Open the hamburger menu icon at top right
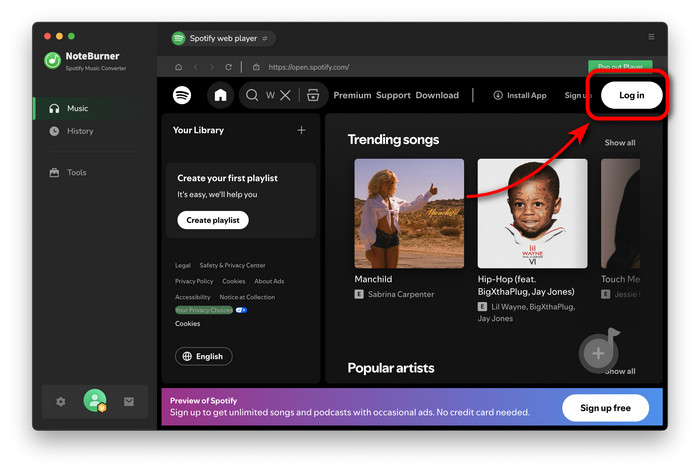The width and height of the screenshot is (700, 473). (651, 37)
